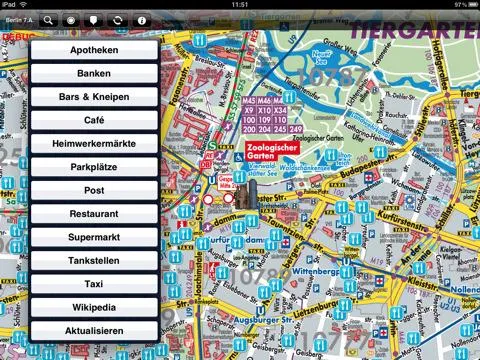This screenshot has width=480, height=360.
Task: Tap the 11:51 clock in status bar
Action: tap(240, 4)
